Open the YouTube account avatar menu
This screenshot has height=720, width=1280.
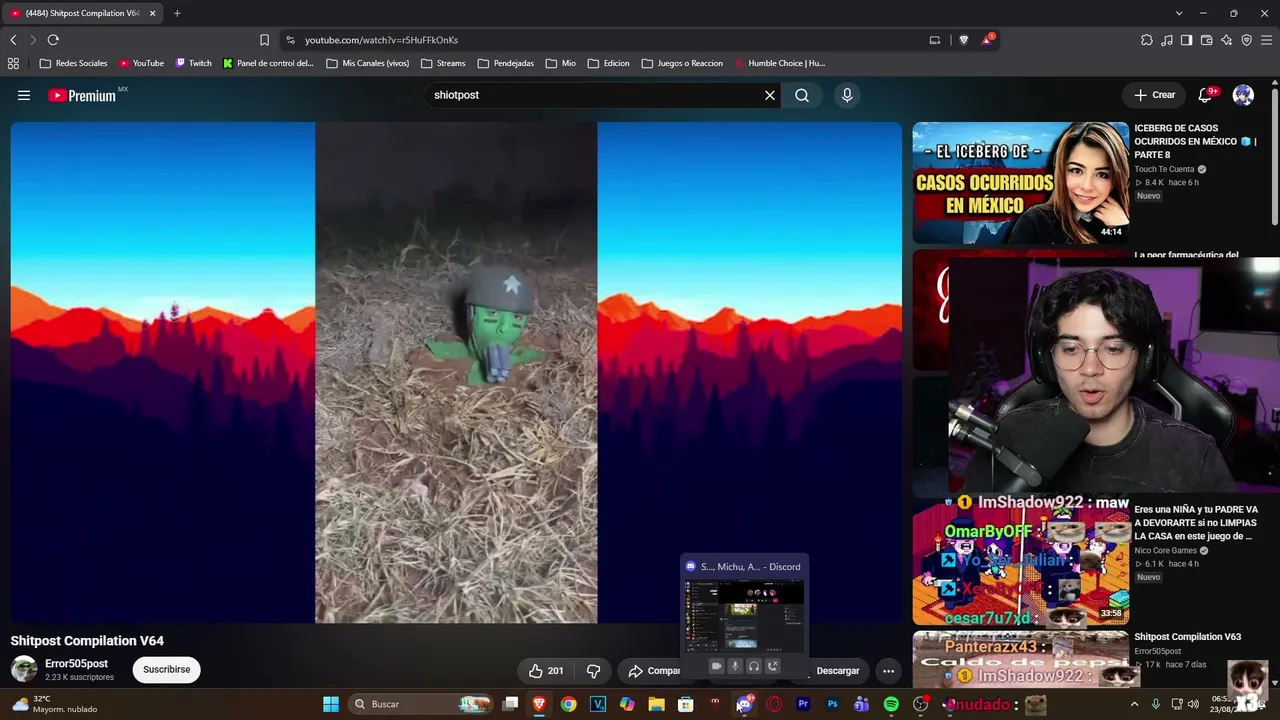(x=1243, y=95)
